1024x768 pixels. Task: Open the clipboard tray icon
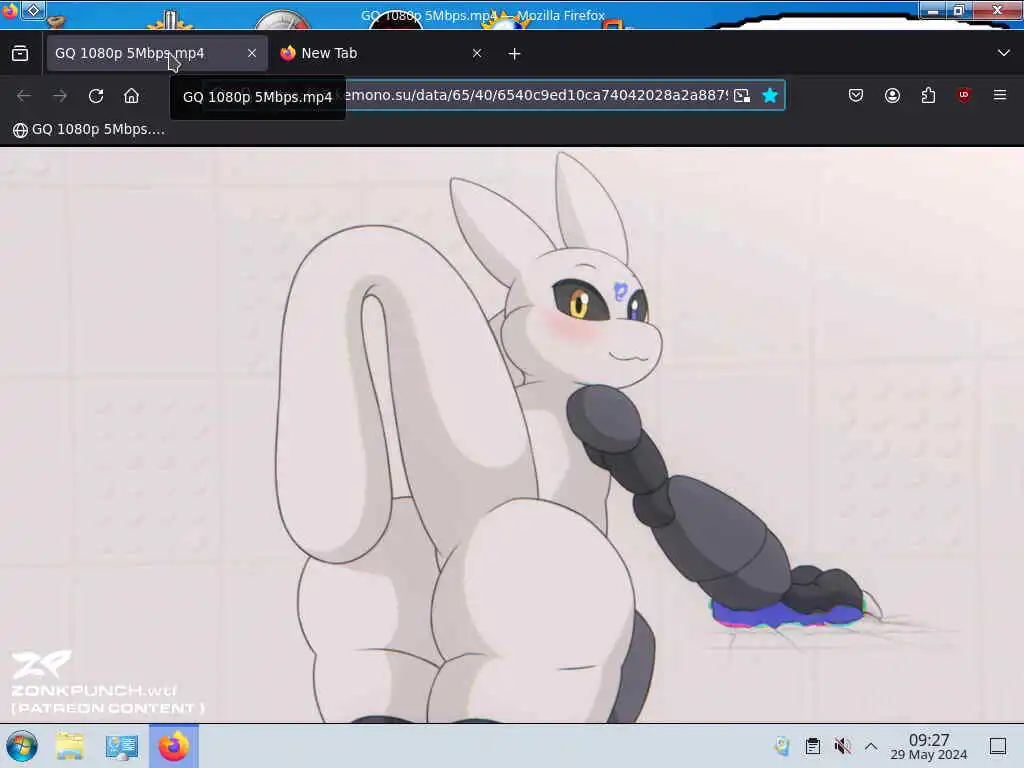(x=812, y=746)
